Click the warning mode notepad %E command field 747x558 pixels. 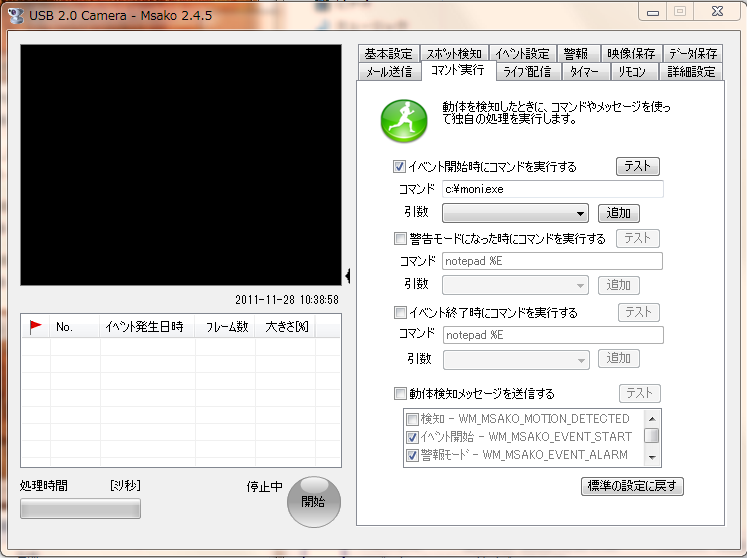pos(552,261)
